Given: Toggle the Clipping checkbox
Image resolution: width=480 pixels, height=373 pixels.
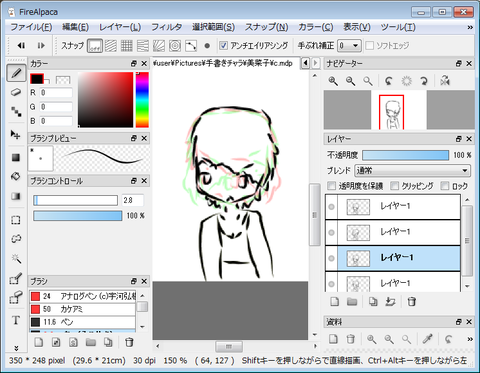Looking at the screenshot, I should click(394, 186).
